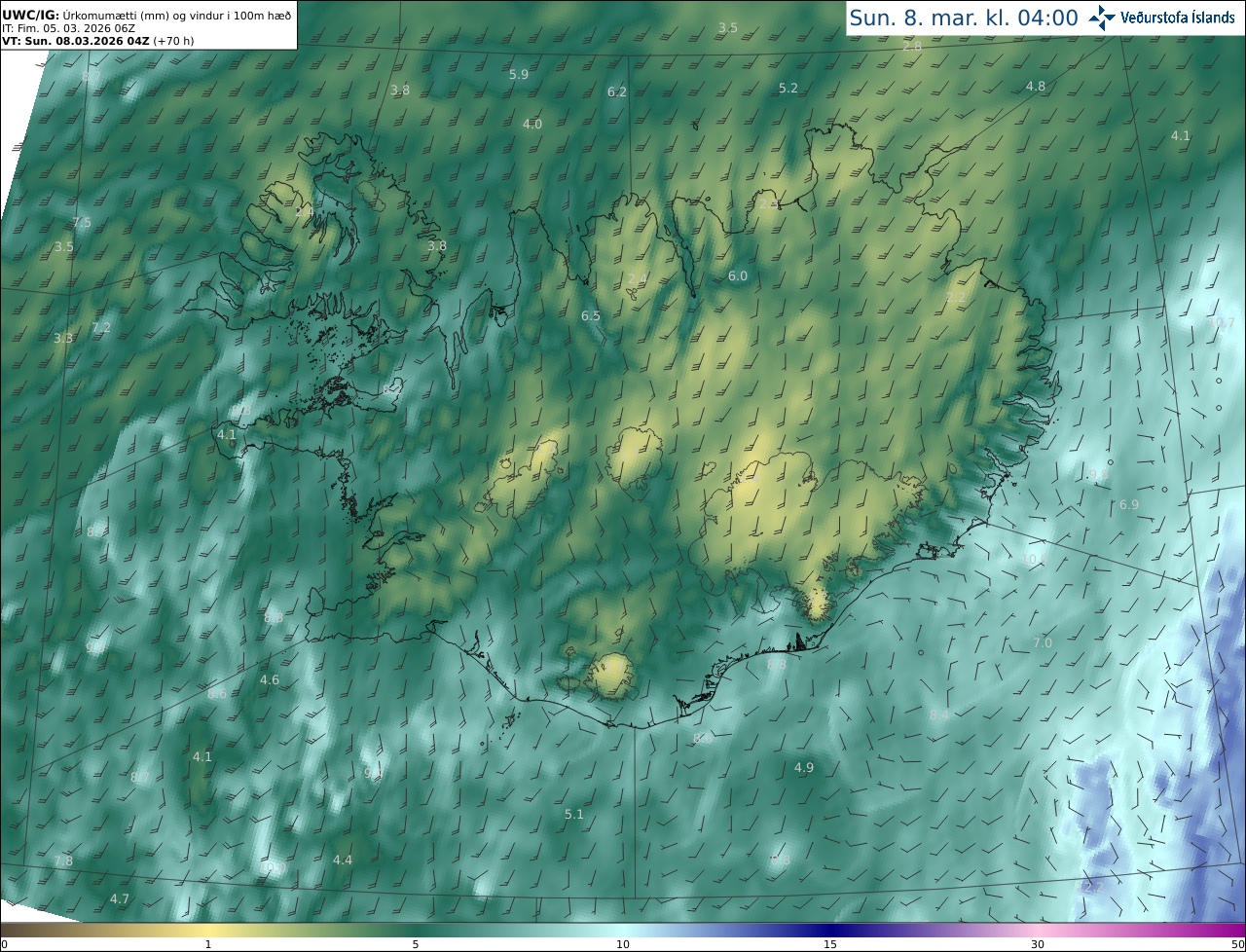Select the "30" tick on color scale

coord(1038,944)
